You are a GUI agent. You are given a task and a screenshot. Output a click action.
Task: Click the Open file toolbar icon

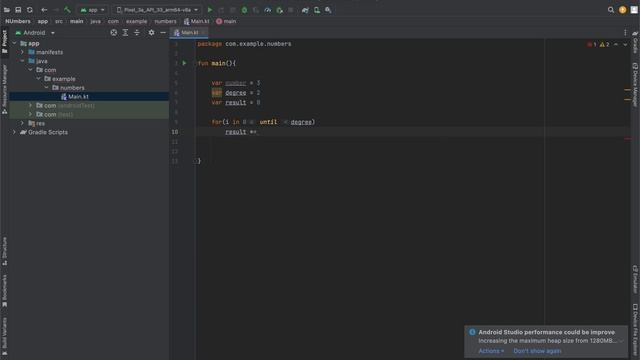(x=7, y=10)
